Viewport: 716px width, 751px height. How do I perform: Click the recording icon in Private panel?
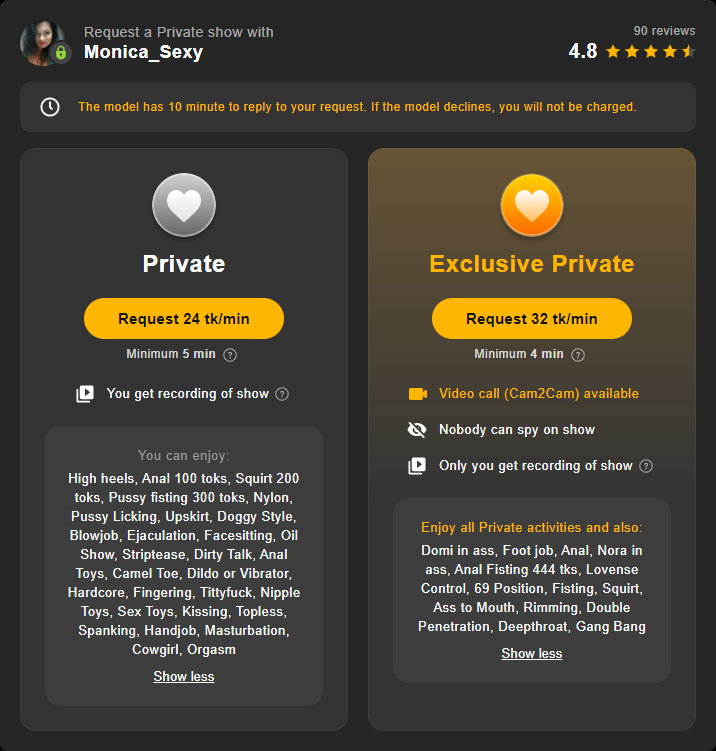(85, 394)
